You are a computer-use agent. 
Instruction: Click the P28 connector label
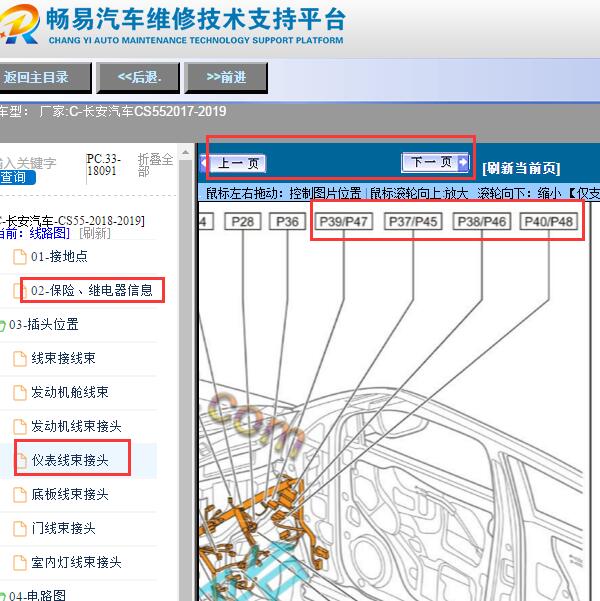[243, 222]
